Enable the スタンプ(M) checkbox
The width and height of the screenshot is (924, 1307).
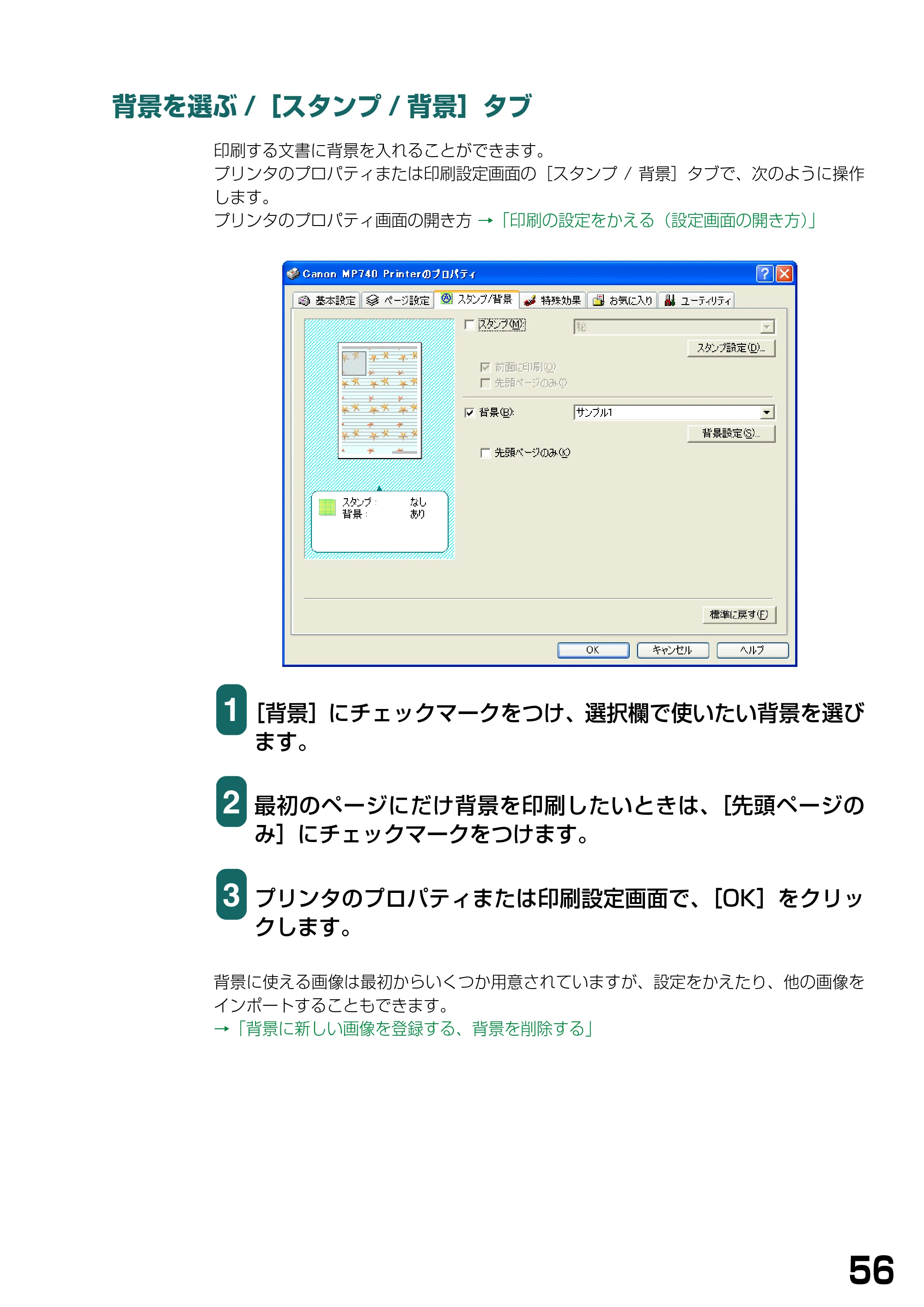coord(469,325)
